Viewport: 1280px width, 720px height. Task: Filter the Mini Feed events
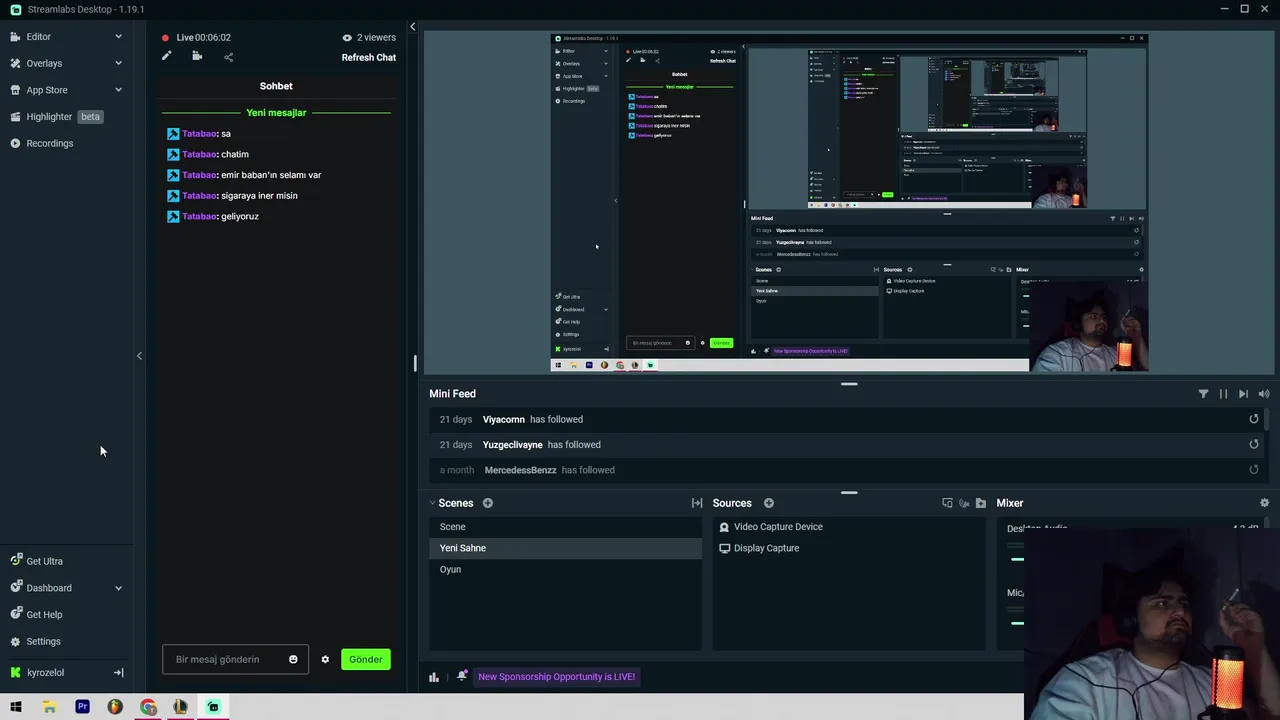click(x=1203, y=394)
